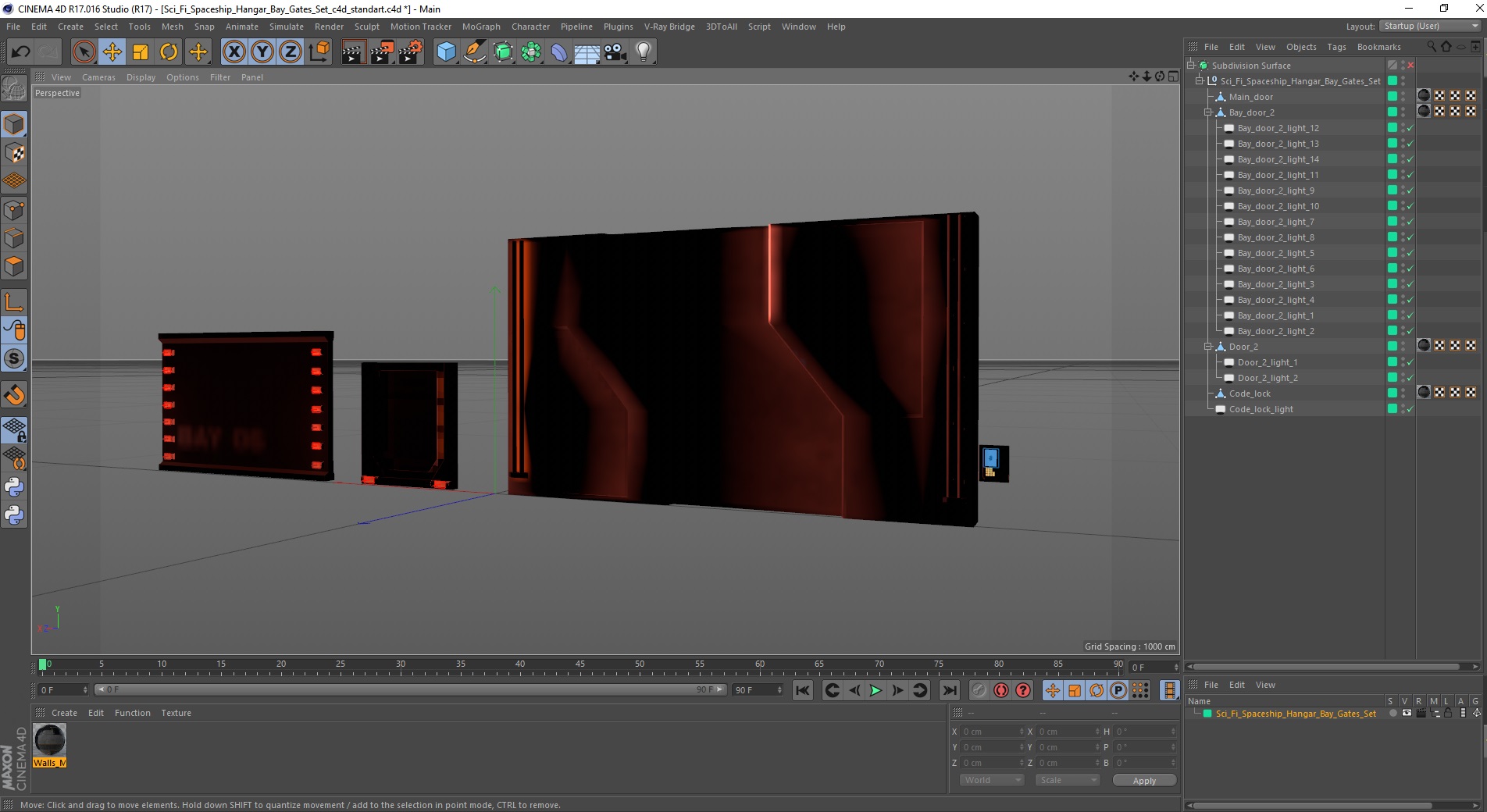Collapse the Bay_door_2 tree node

click(1207, 112)
